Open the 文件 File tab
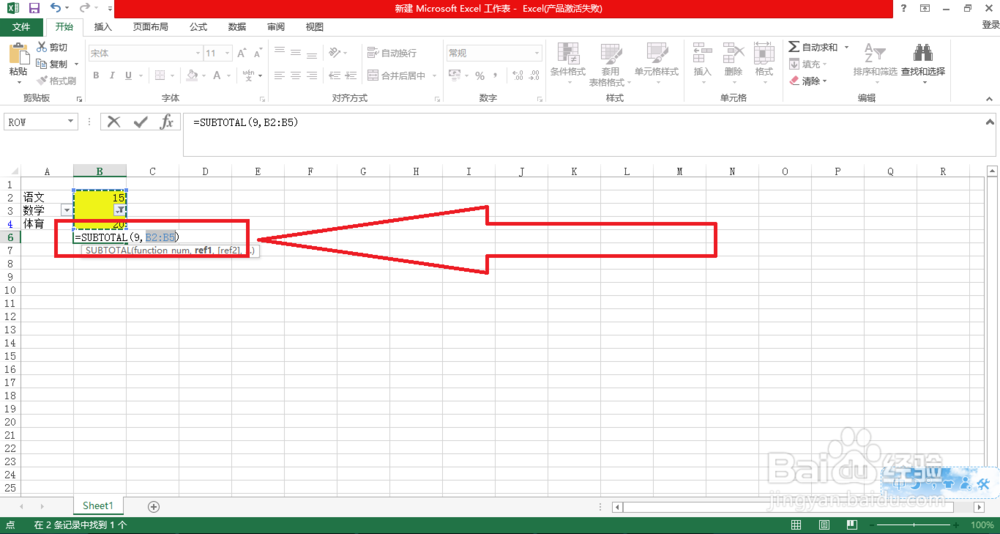Screen dimensions: 1000x534 [22, 27]
